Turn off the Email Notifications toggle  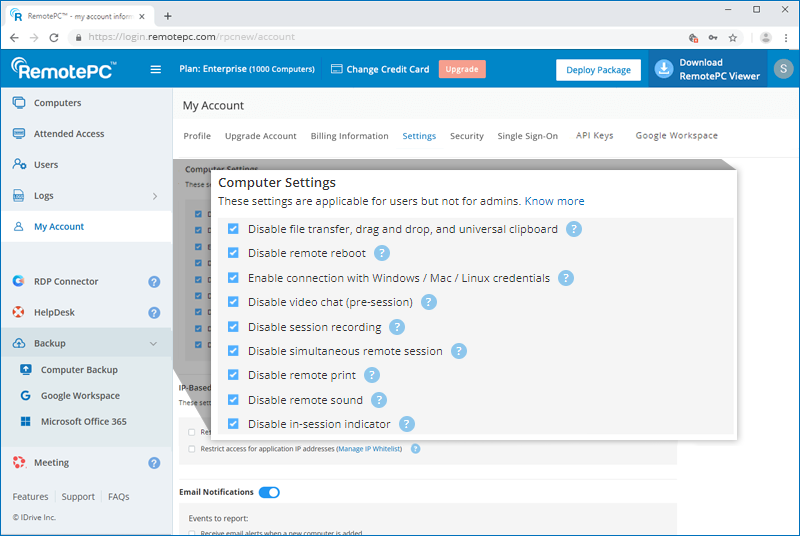pyautogui.click(x=269, y=492)
